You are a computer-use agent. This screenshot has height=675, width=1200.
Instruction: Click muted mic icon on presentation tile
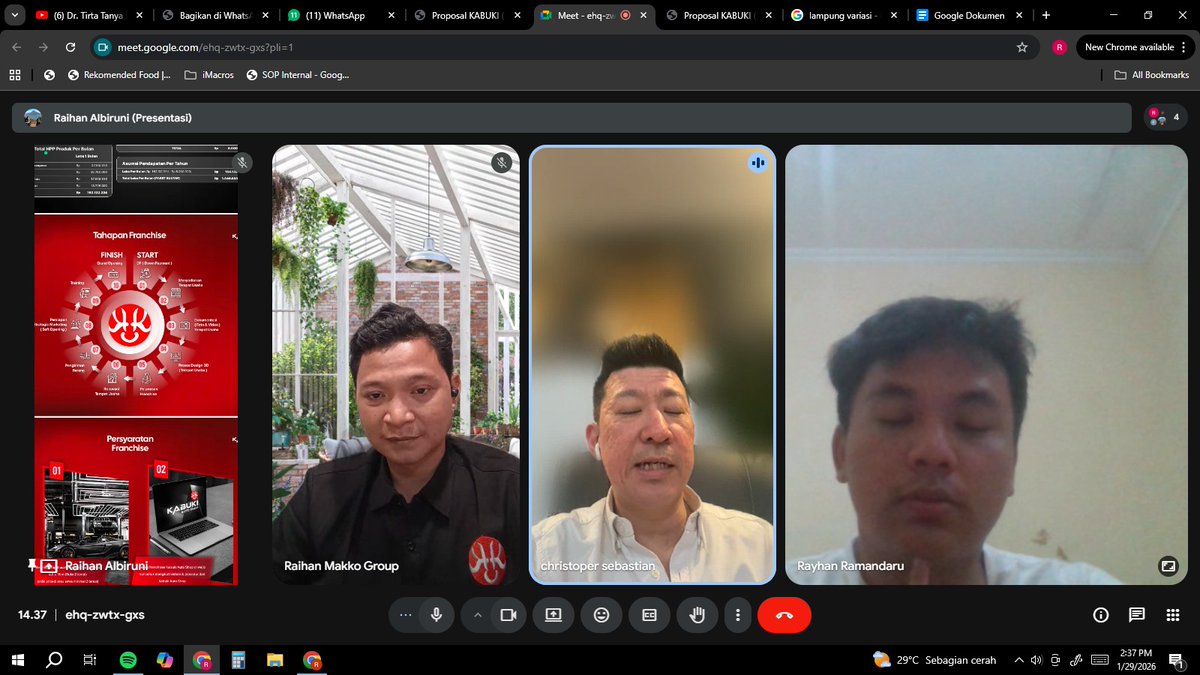(242, 162)
